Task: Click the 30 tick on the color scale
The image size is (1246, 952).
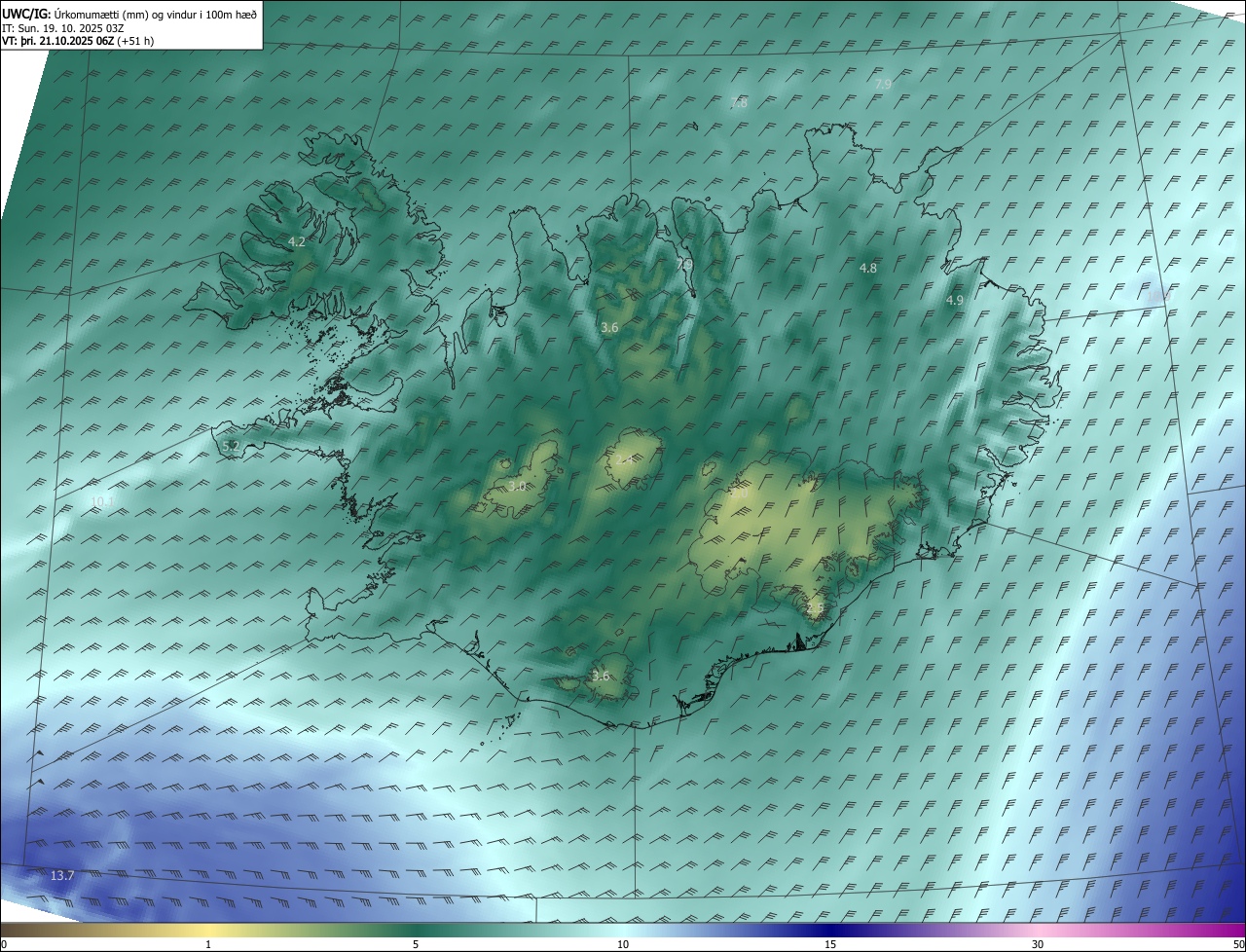Action: tap(1038, 944)
